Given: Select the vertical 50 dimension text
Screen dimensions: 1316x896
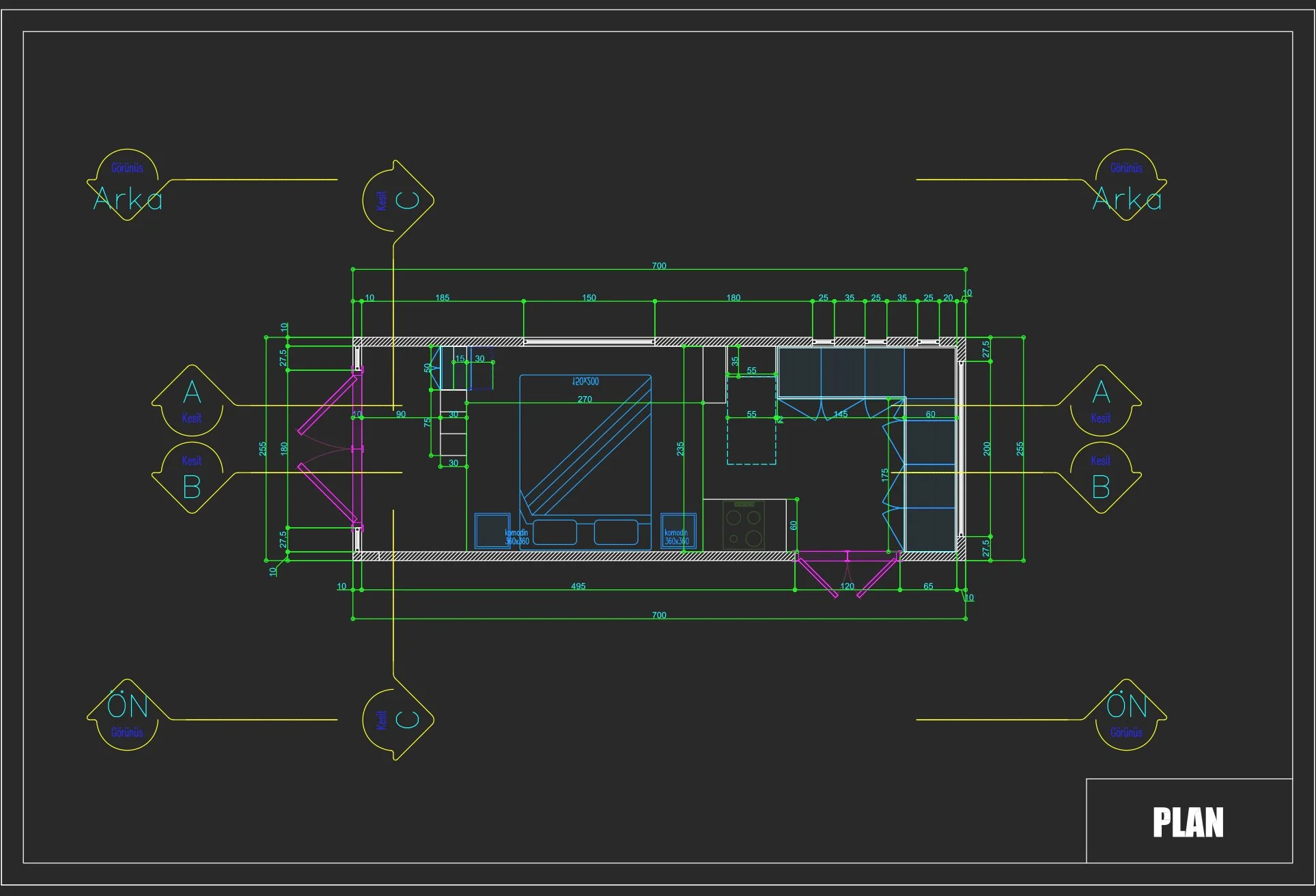Looking at the screenshot, I should pyautogui.click(x=428, y=367).
